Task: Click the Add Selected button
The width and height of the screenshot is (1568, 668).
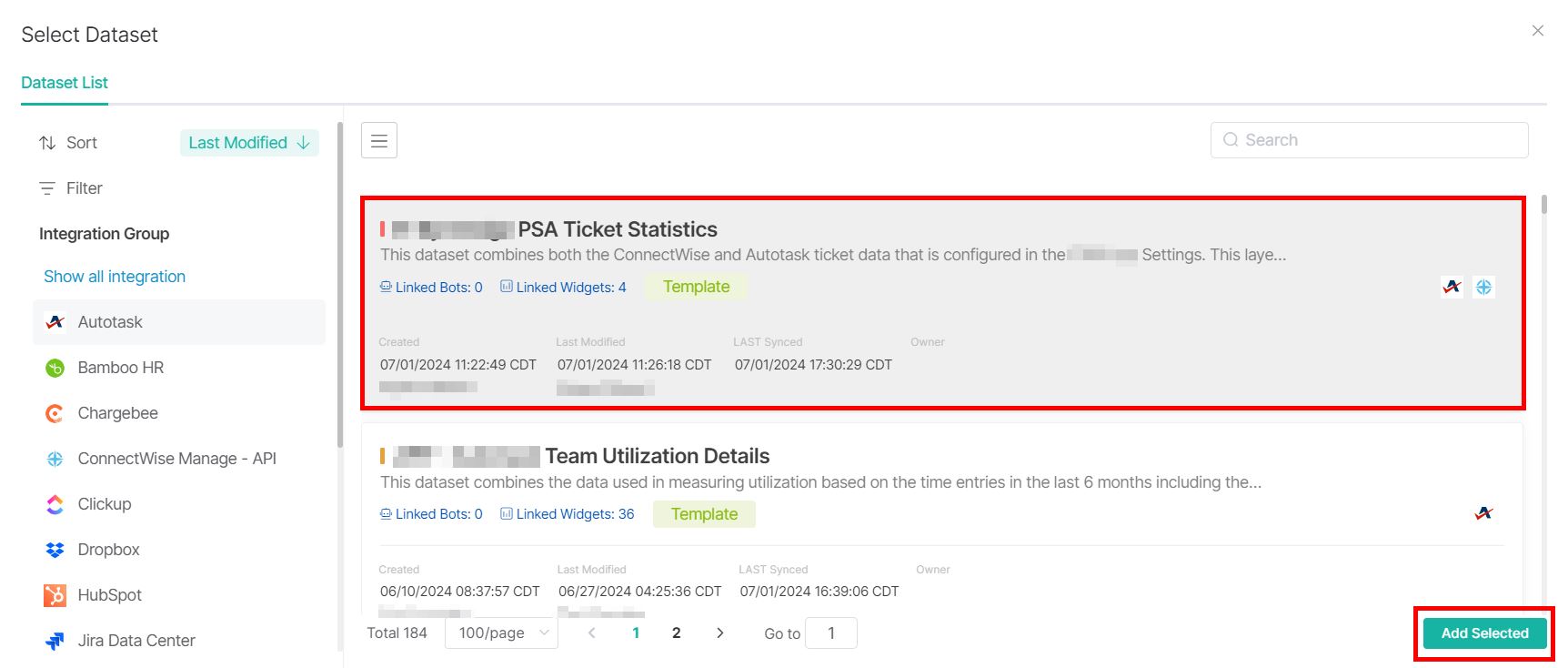Action: (1484, 633)
